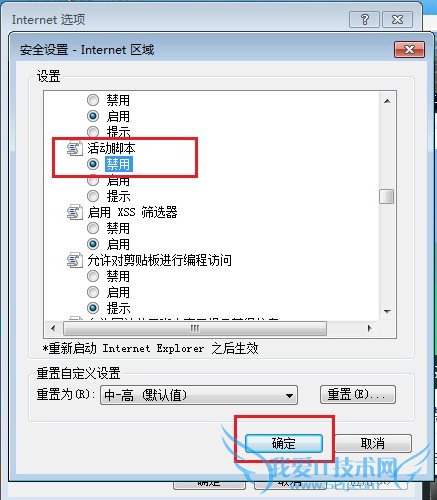Click the vertical scrollbar thumb

pos(387,196)
